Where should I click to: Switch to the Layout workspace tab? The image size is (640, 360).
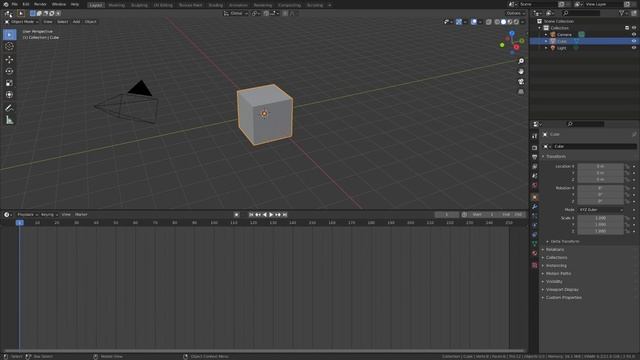point(96,5)
